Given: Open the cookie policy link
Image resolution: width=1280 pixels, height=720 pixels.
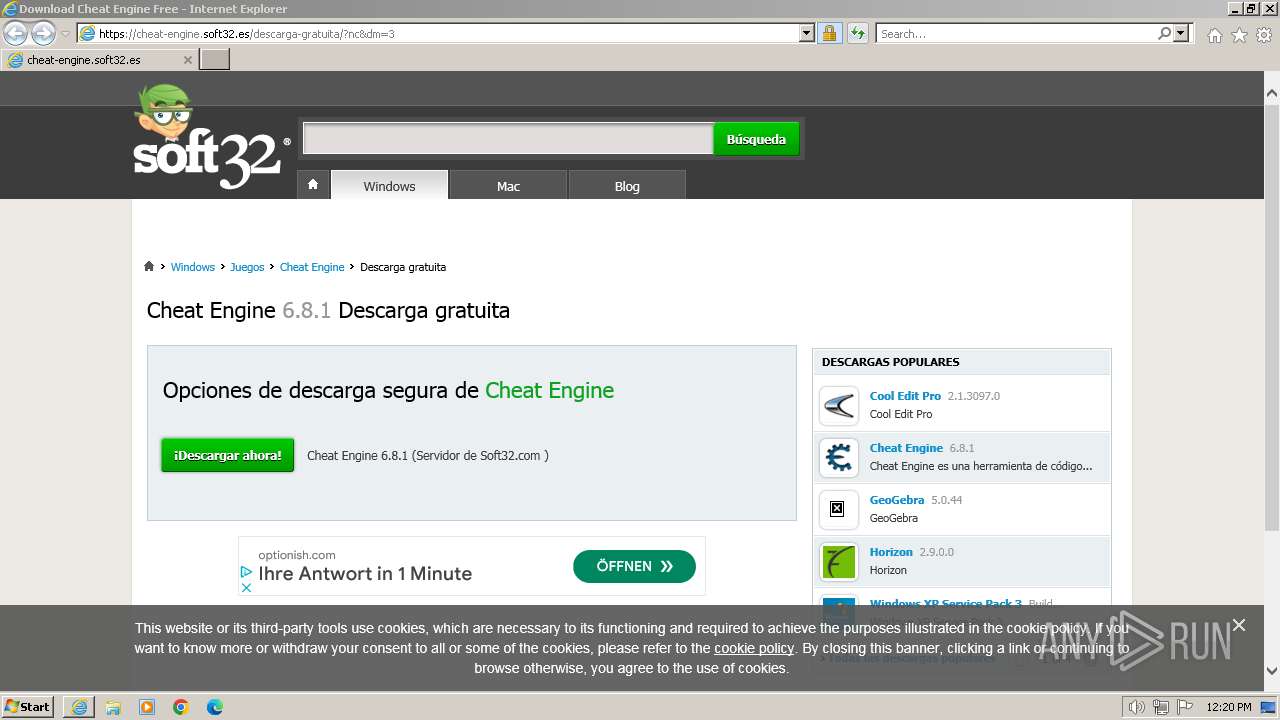Looking at the screenshot, I should [x=754, y=648].
